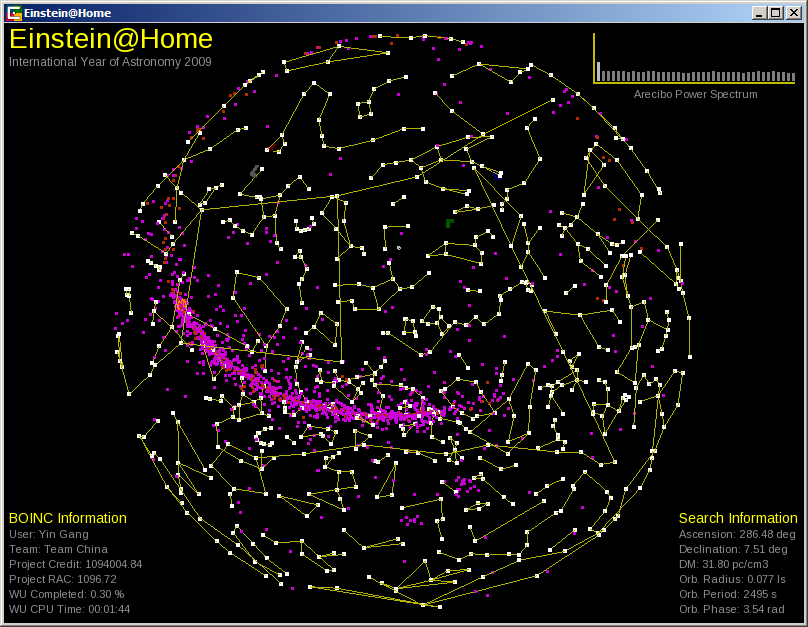Click the 'BOINC Information' heading
Screen dimensions: 808x627
pos(68,518)
